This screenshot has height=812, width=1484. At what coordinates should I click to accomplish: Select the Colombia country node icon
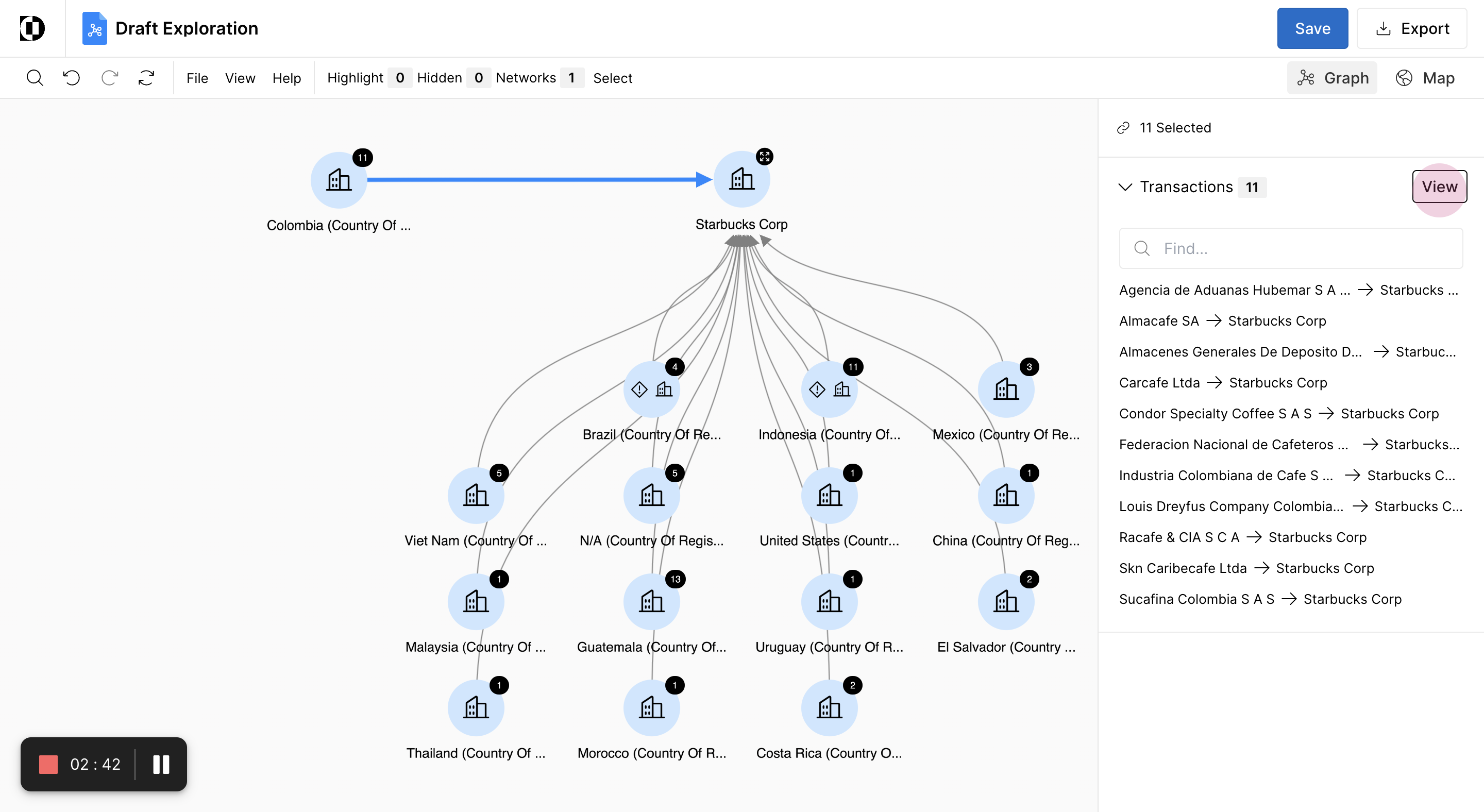point(339,180)
